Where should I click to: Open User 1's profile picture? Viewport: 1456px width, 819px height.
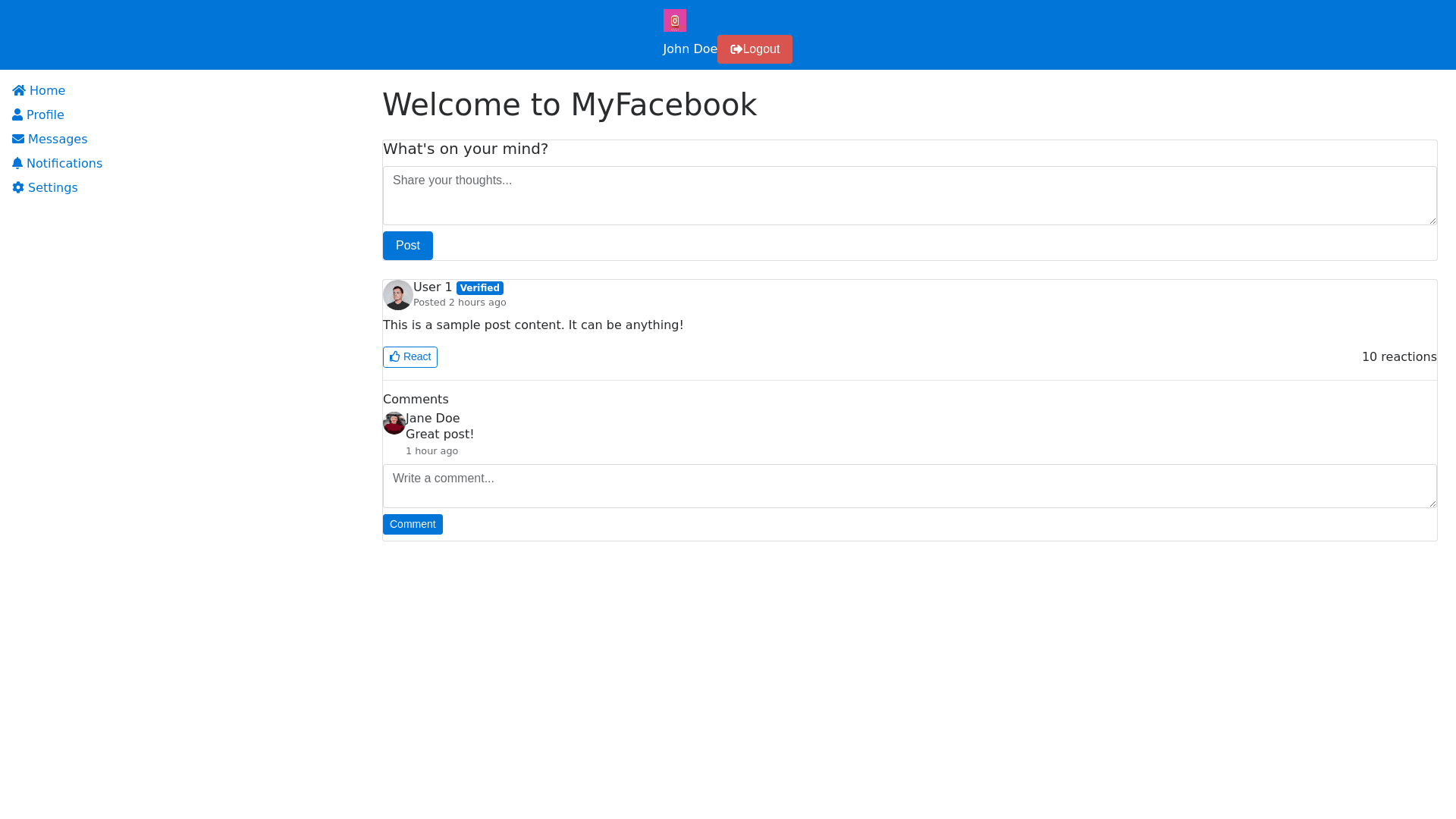[397, 295]
